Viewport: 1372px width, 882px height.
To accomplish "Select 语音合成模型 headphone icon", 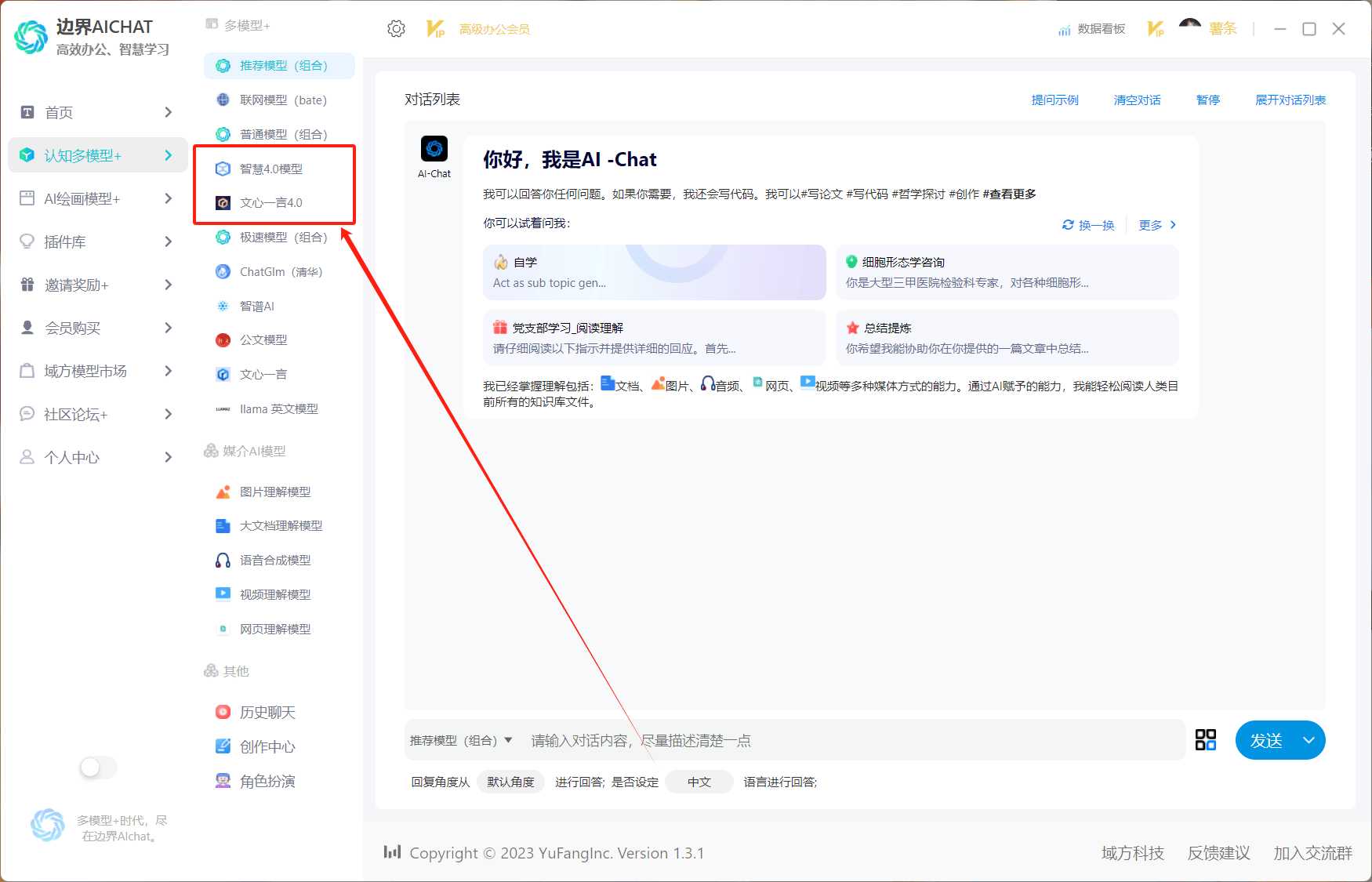I will tap(223, 561).
